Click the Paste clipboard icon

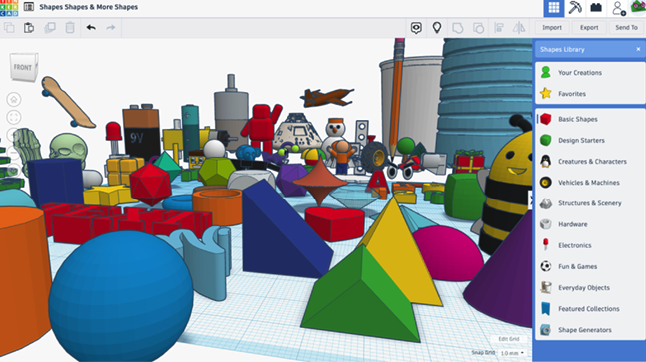(29, 28)
